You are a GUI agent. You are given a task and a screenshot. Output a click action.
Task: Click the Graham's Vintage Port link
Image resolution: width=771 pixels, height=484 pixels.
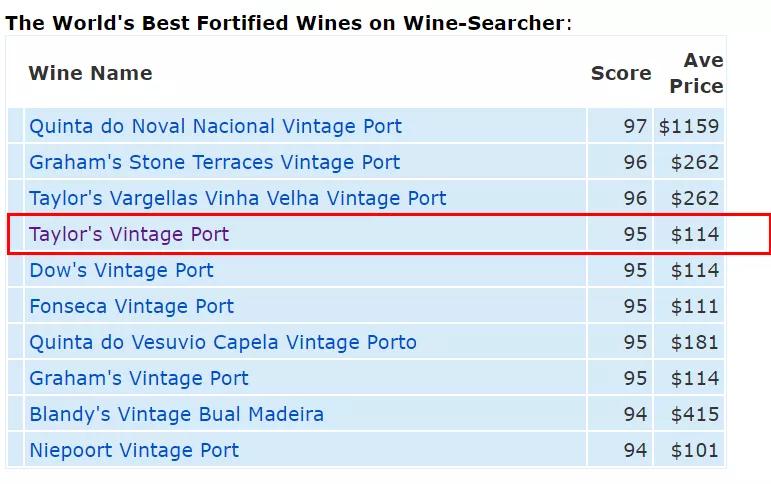[x=139, y=379]
